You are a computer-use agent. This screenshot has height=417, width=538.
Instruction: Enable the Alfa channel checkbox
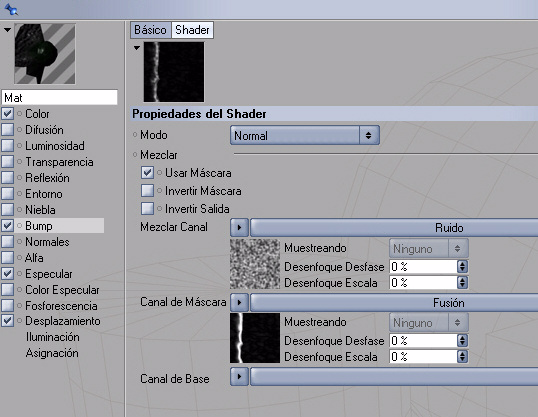(x=8, y=257)
